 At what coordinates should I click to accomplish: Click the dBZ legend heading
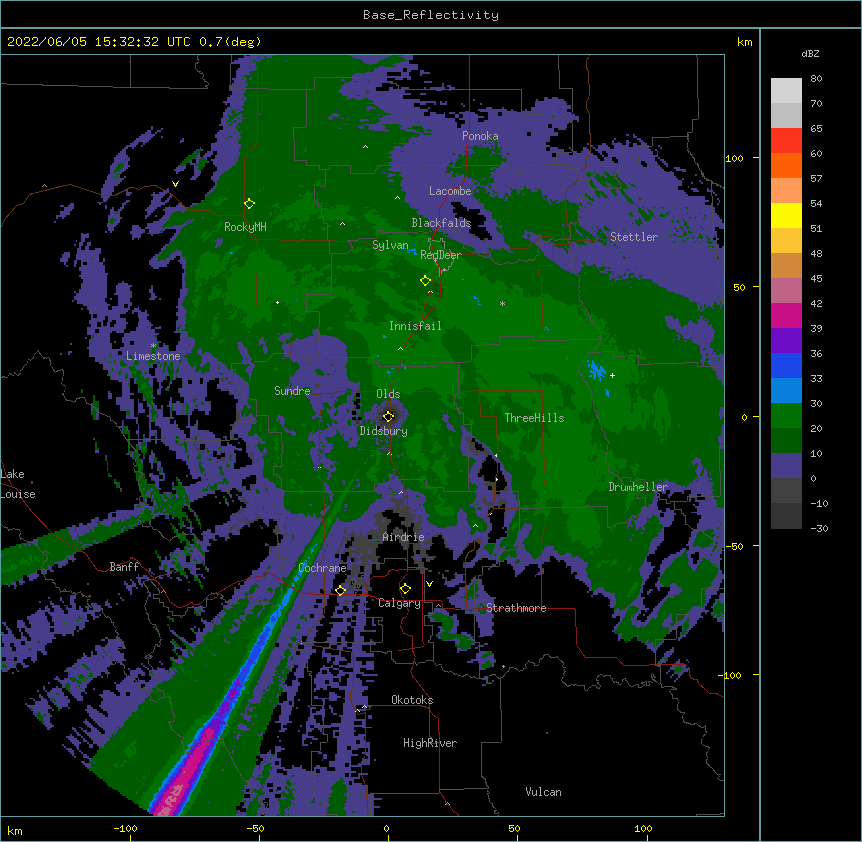click(x=810, y=53)
